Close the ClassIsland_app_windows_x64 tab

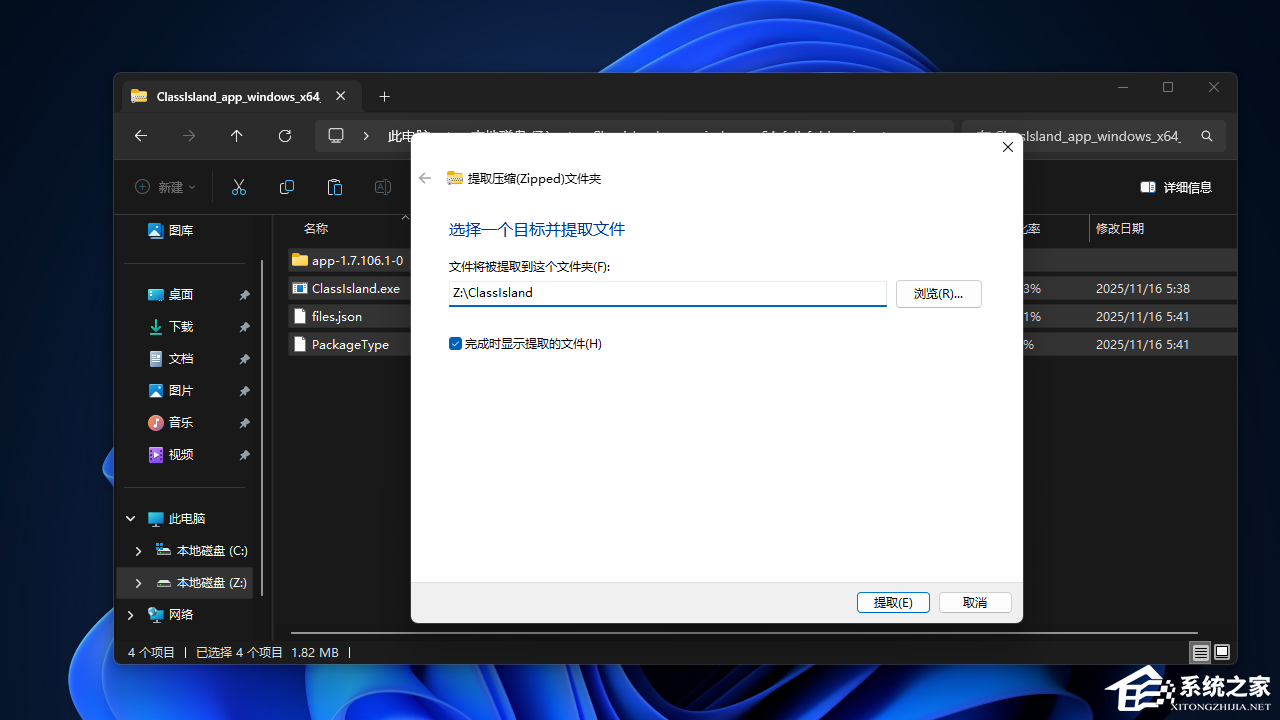341,97
